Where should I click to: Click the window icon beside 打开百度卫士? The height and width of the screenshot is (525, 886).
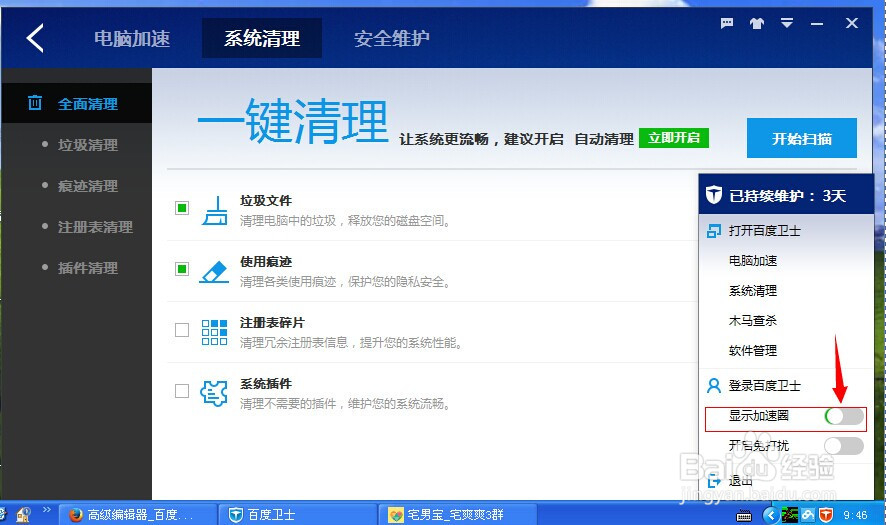714,231
